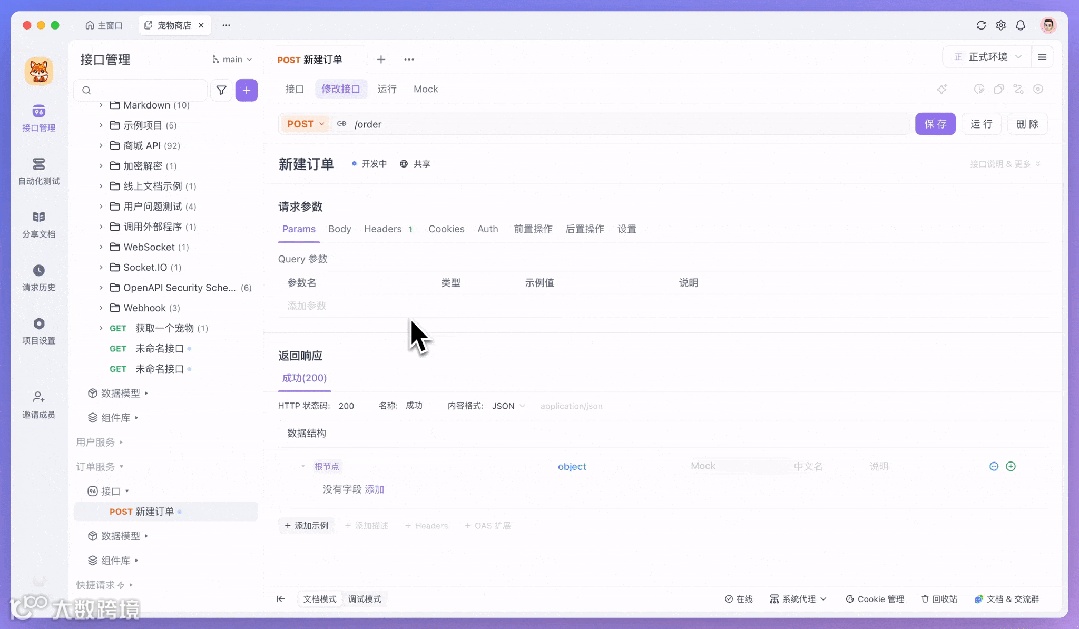The height and width of the screenshot is (629, 1079).
Task: Click the purple plus add button
Action: (246, 90)
